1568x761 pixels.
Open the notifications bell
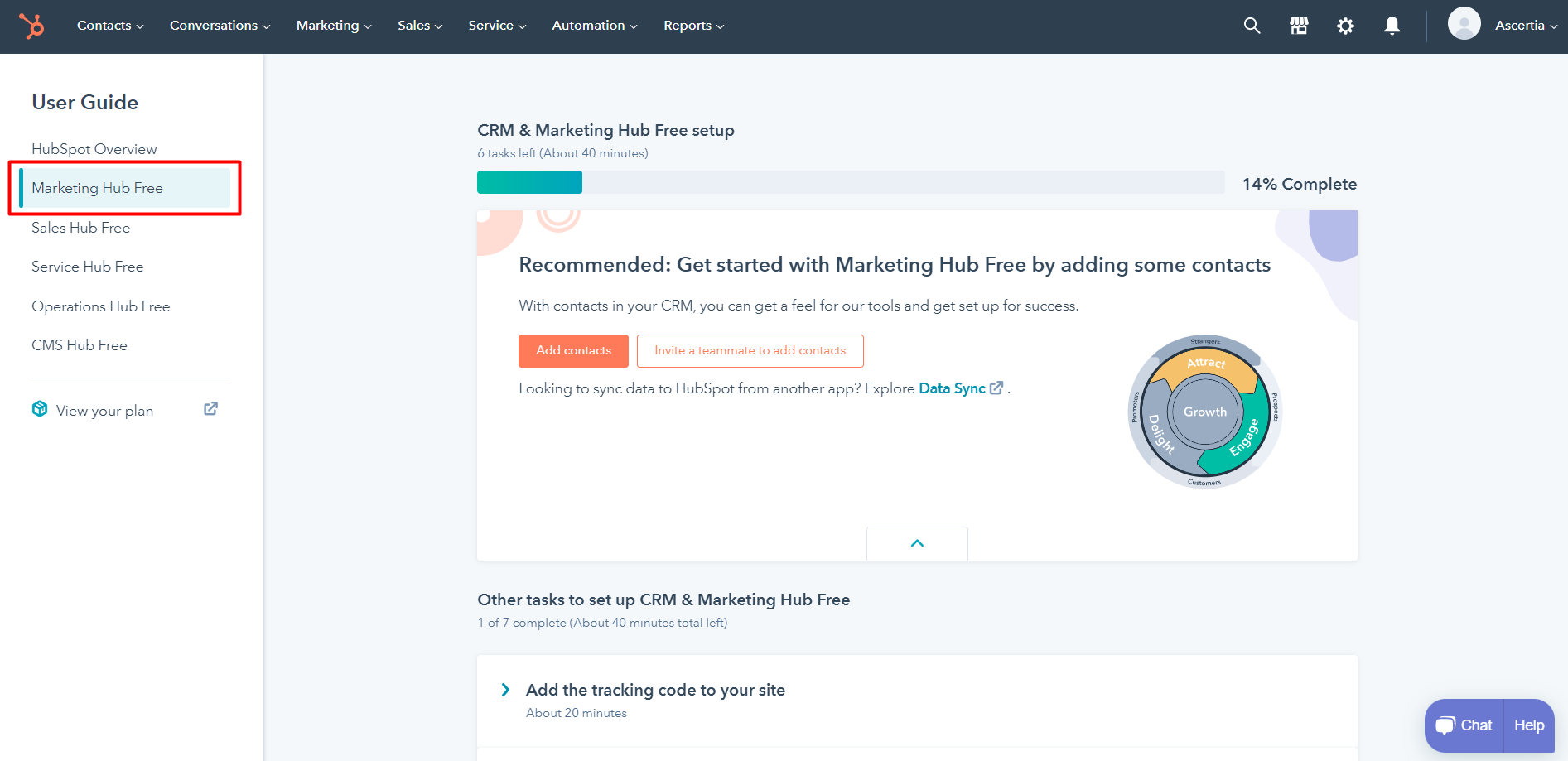tap(1392, 26)
